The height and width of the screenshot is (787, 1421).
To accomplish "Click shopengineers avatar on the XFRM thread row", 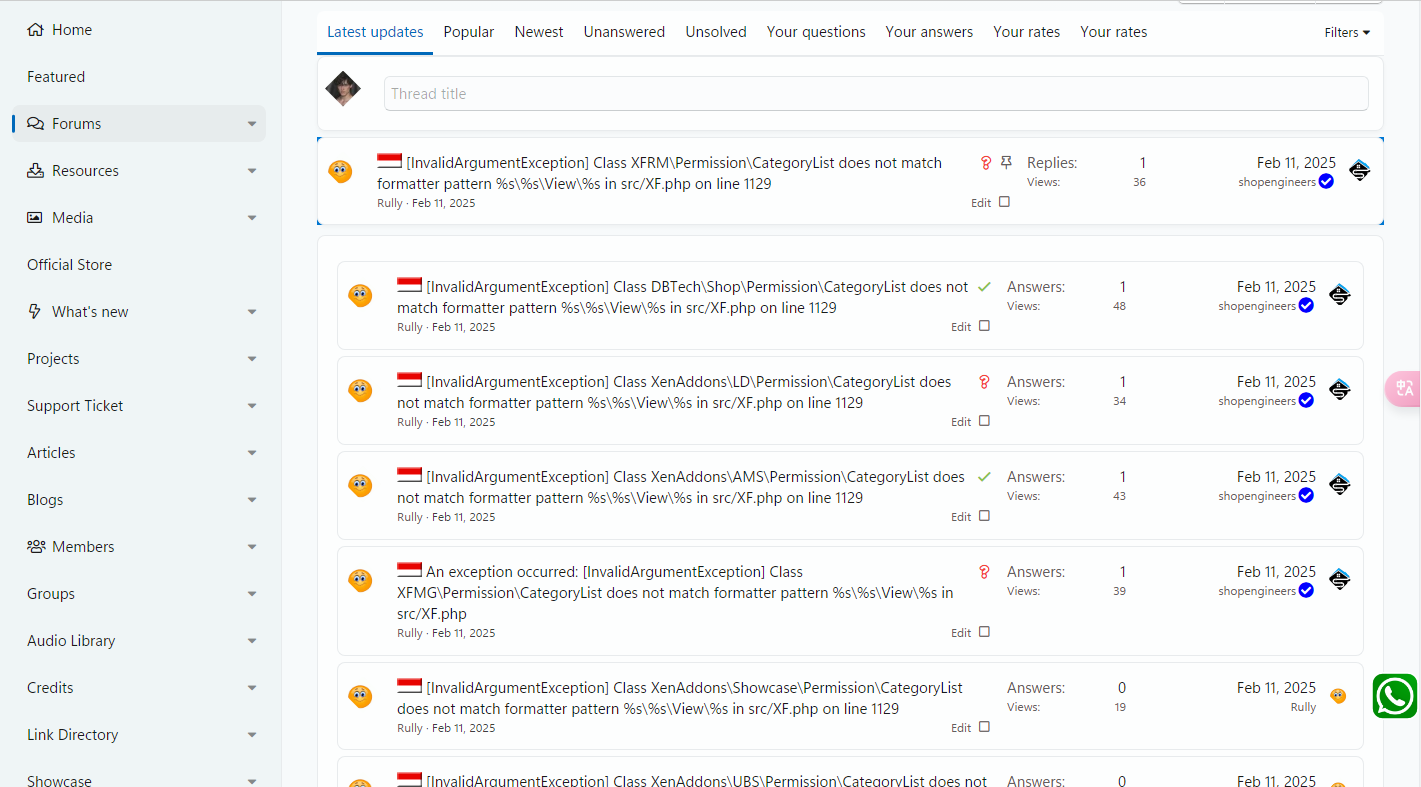I will (1359, 171).
